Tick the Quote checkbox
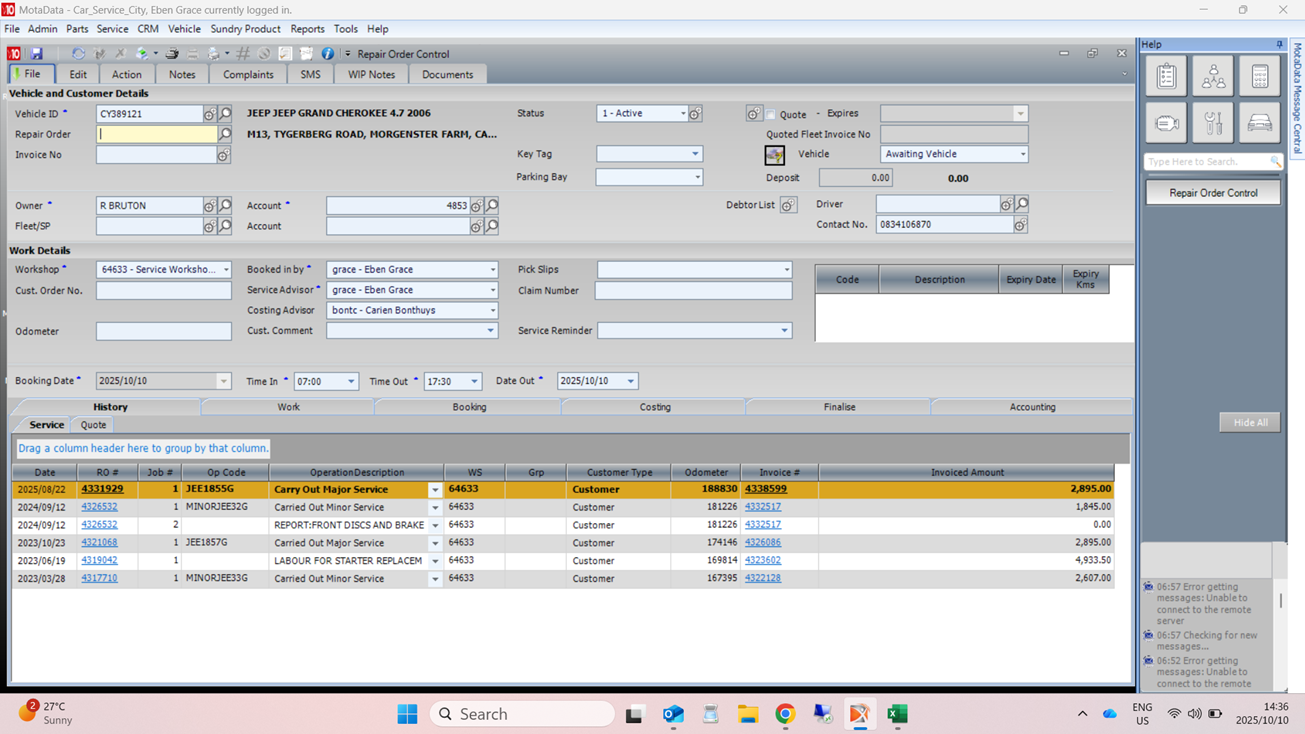 771,115
